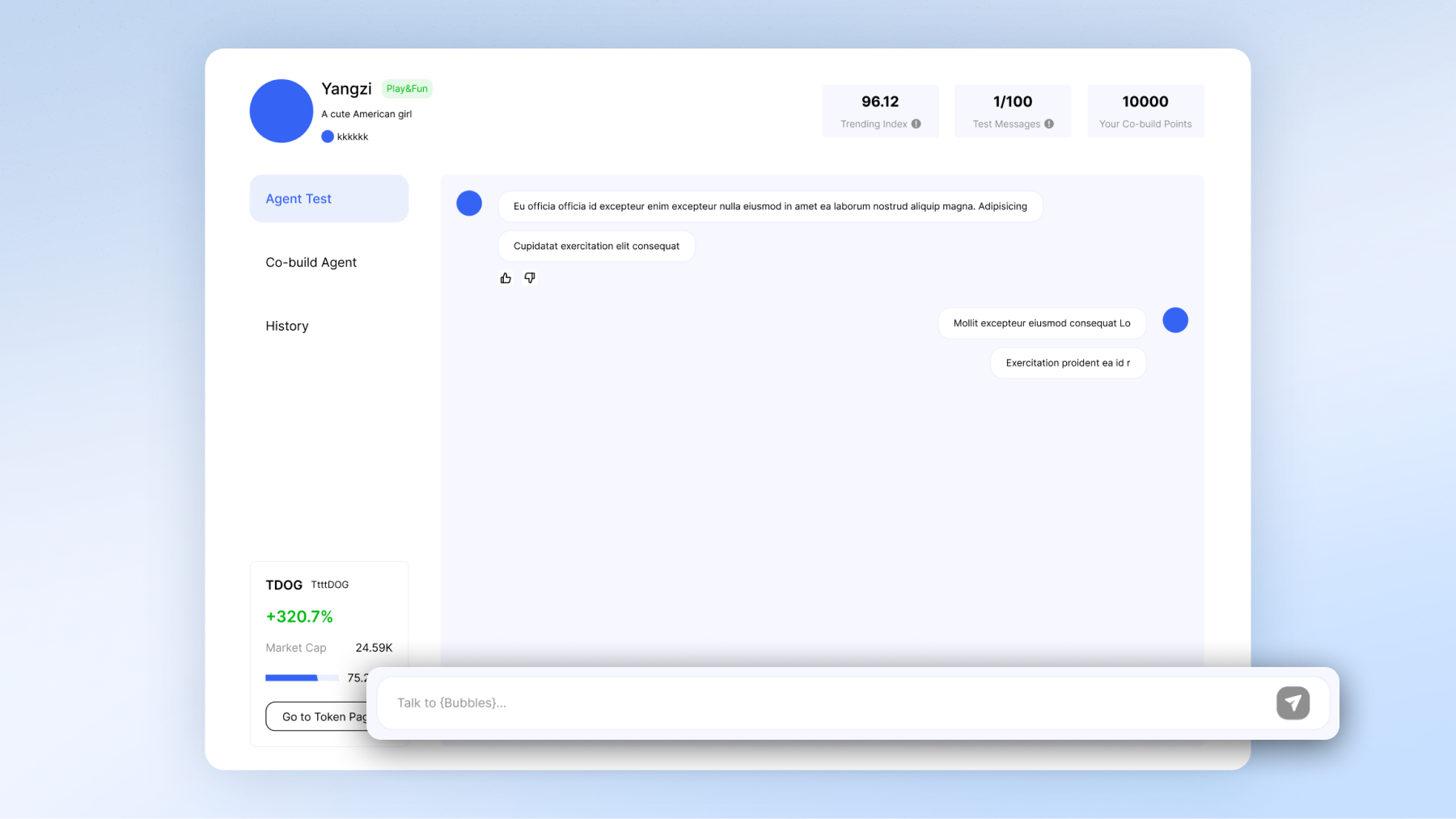
Task: Switch to the History tab
Action: click(x=287, y=326)
